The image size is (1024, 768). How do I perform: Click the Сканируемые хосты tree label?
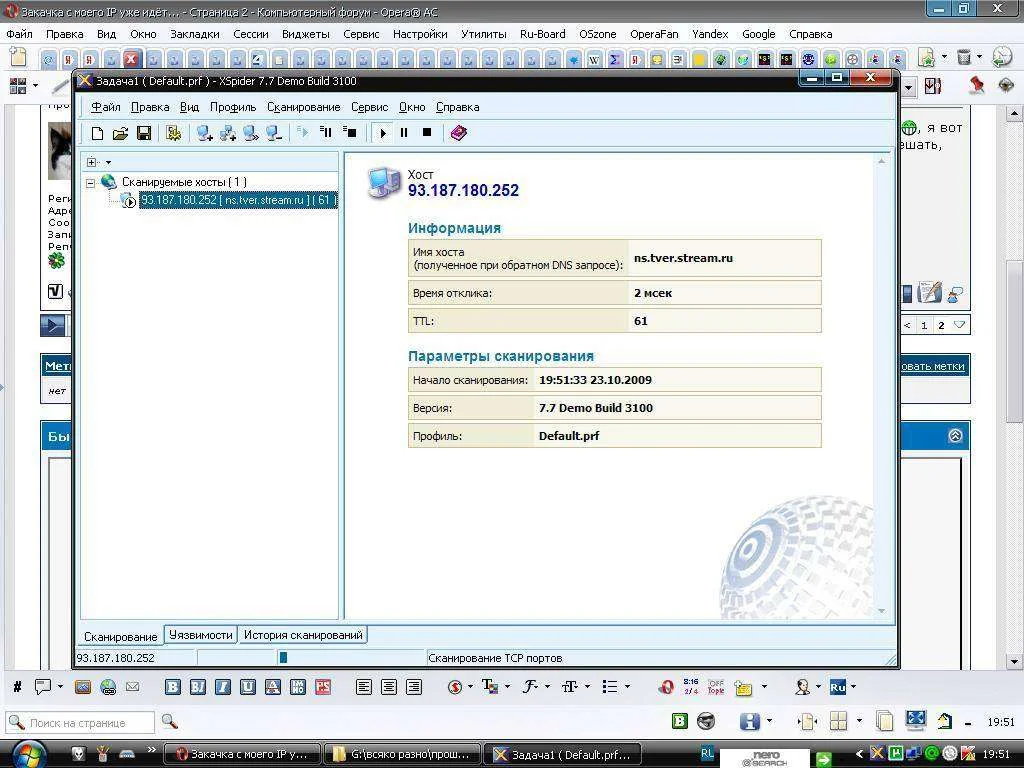[184, 182]
